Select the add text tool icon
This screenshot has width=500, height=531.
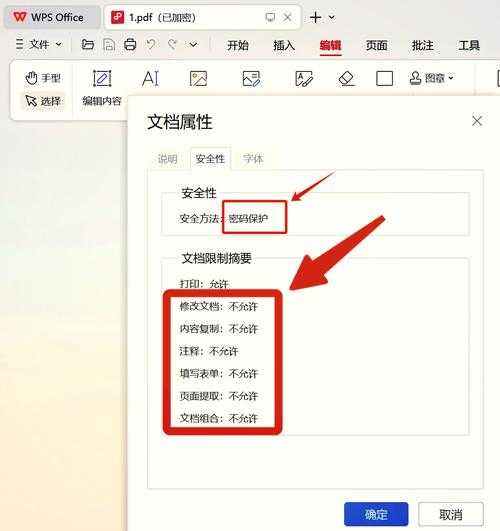[x=150, y=79]
